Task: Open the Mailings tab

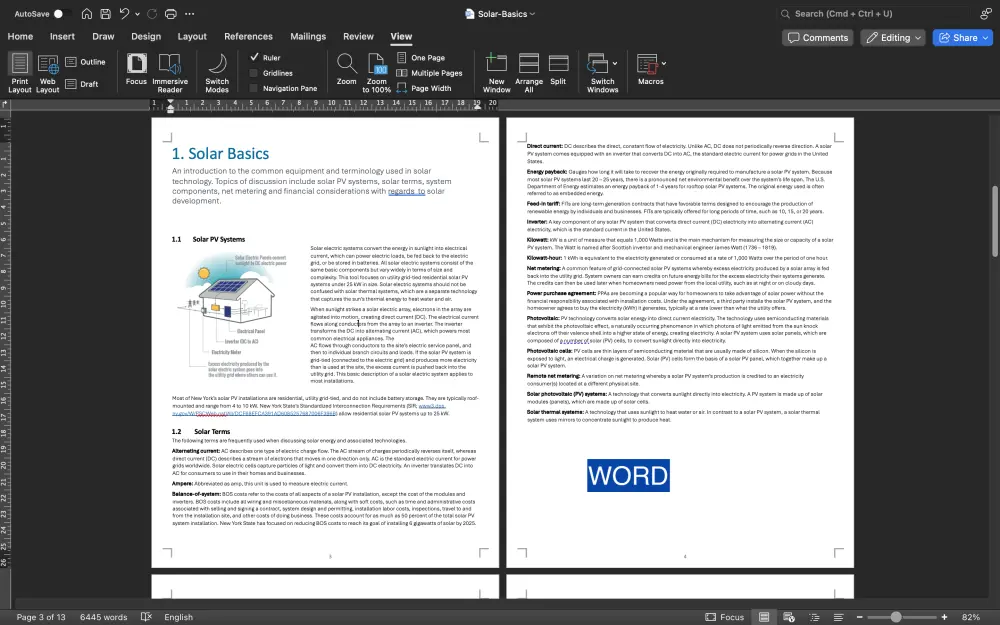Action: tap(308, 35)
